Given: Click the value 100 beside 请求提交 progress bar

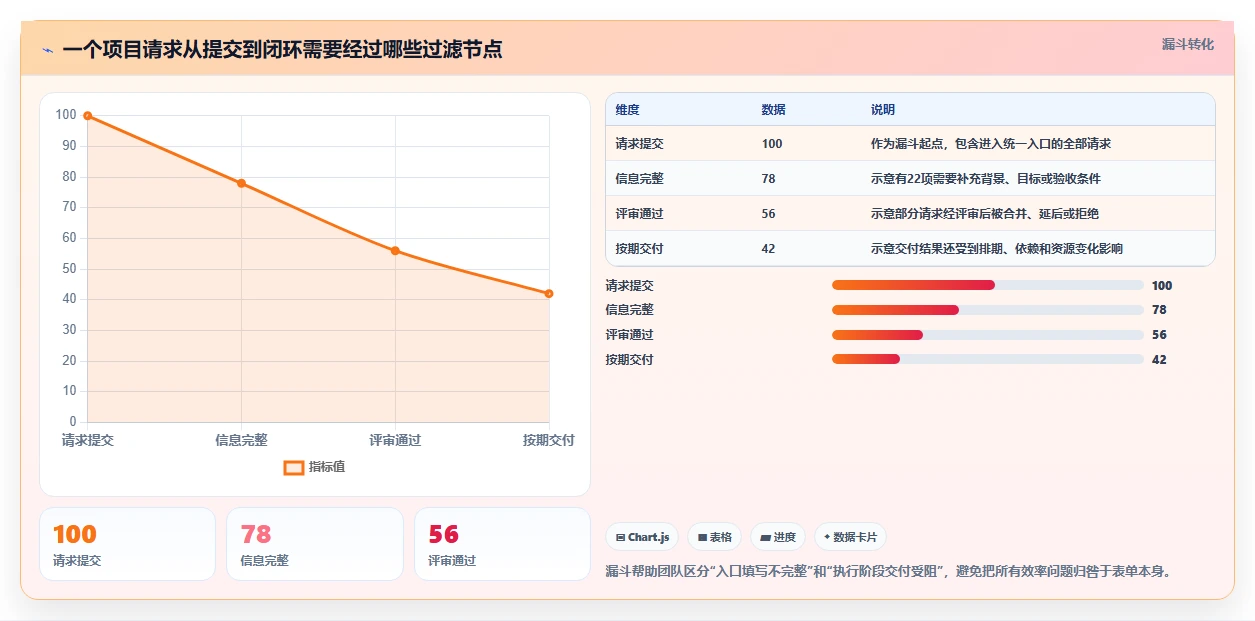Looking at the screenshot, I should [x=1162, y=285].
